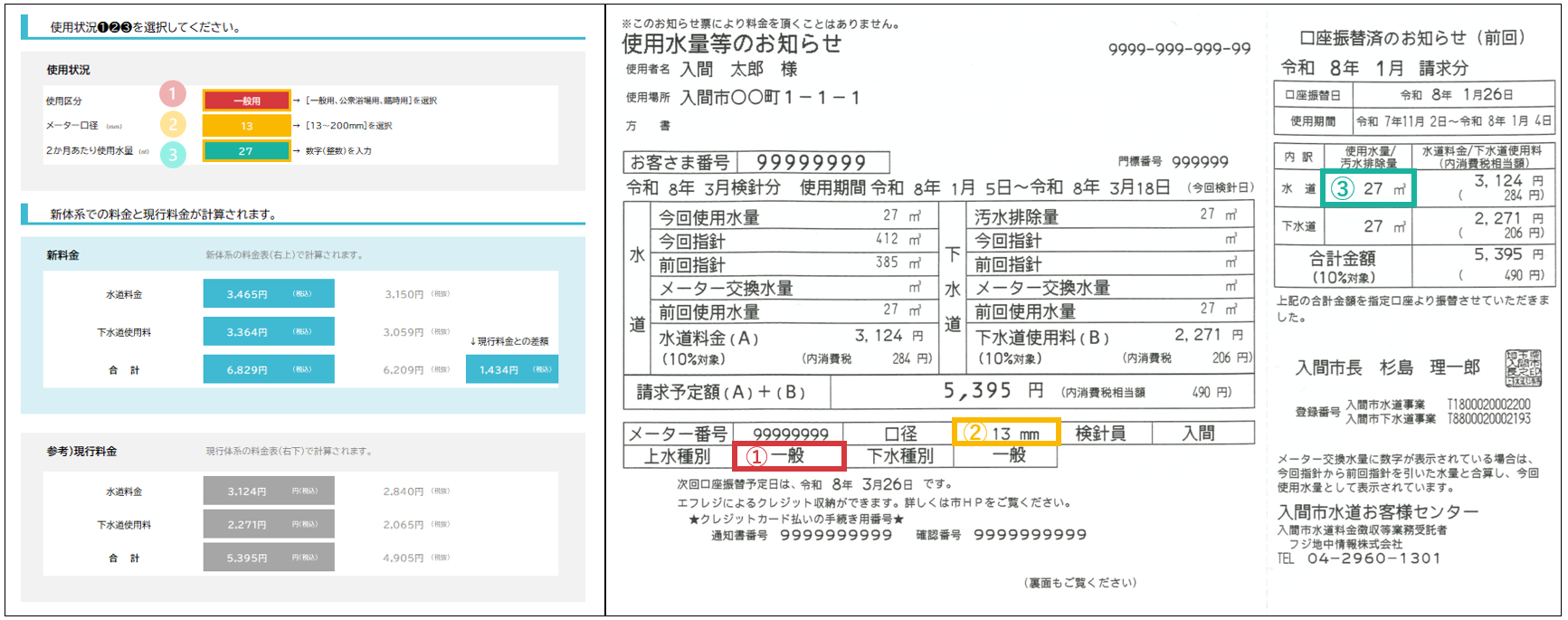
Task: Select the registration number T1800020002200
Action: [x=1489, y=405]
